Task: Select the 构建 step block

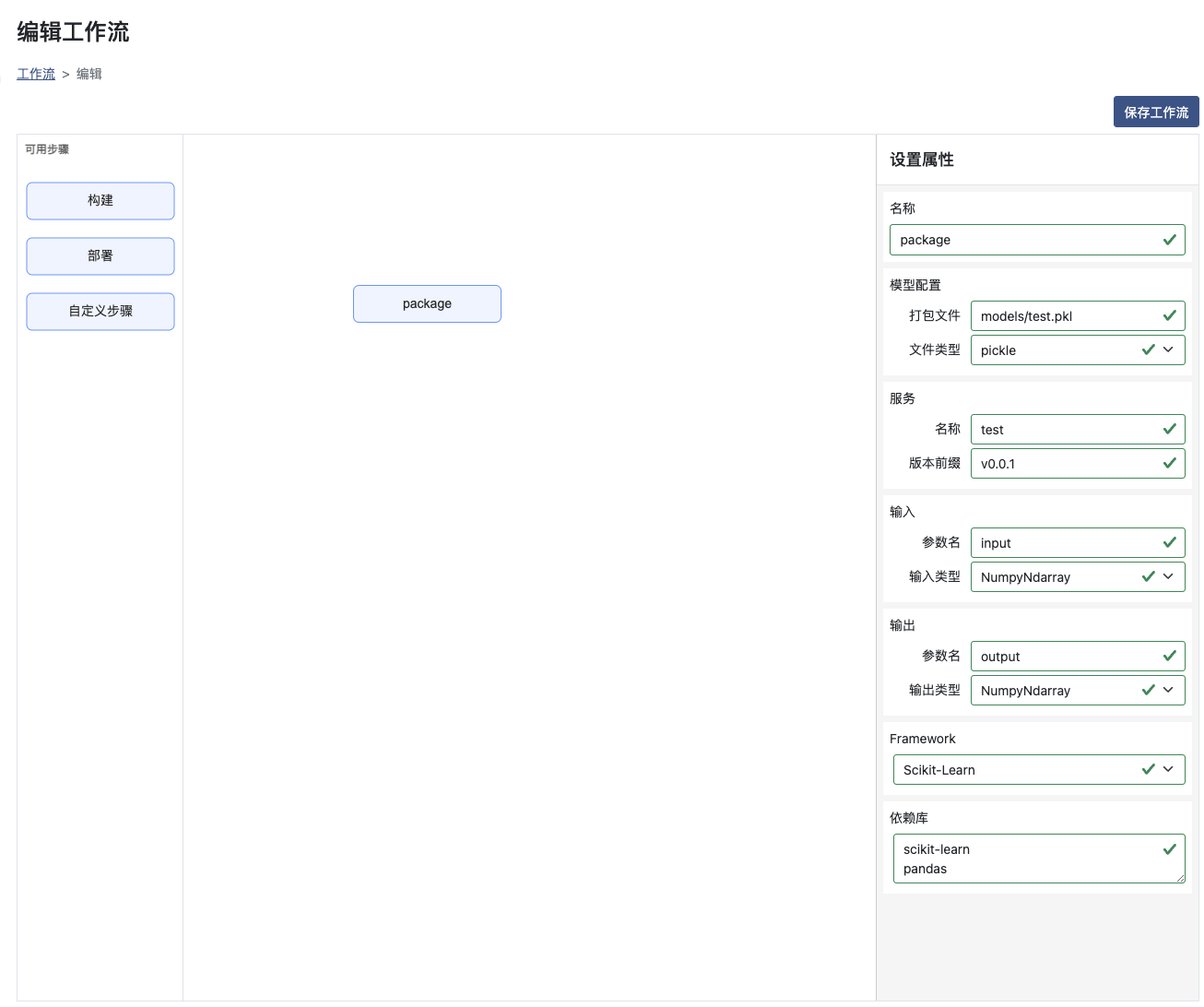Action: pos(100,201)
